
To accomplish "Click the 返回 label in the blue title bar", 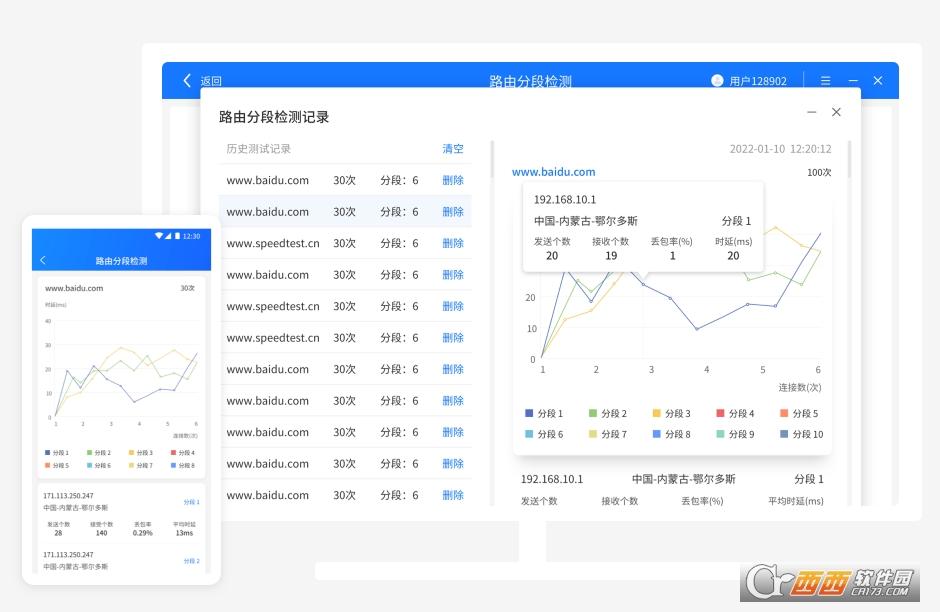I will tap(211, 81).
